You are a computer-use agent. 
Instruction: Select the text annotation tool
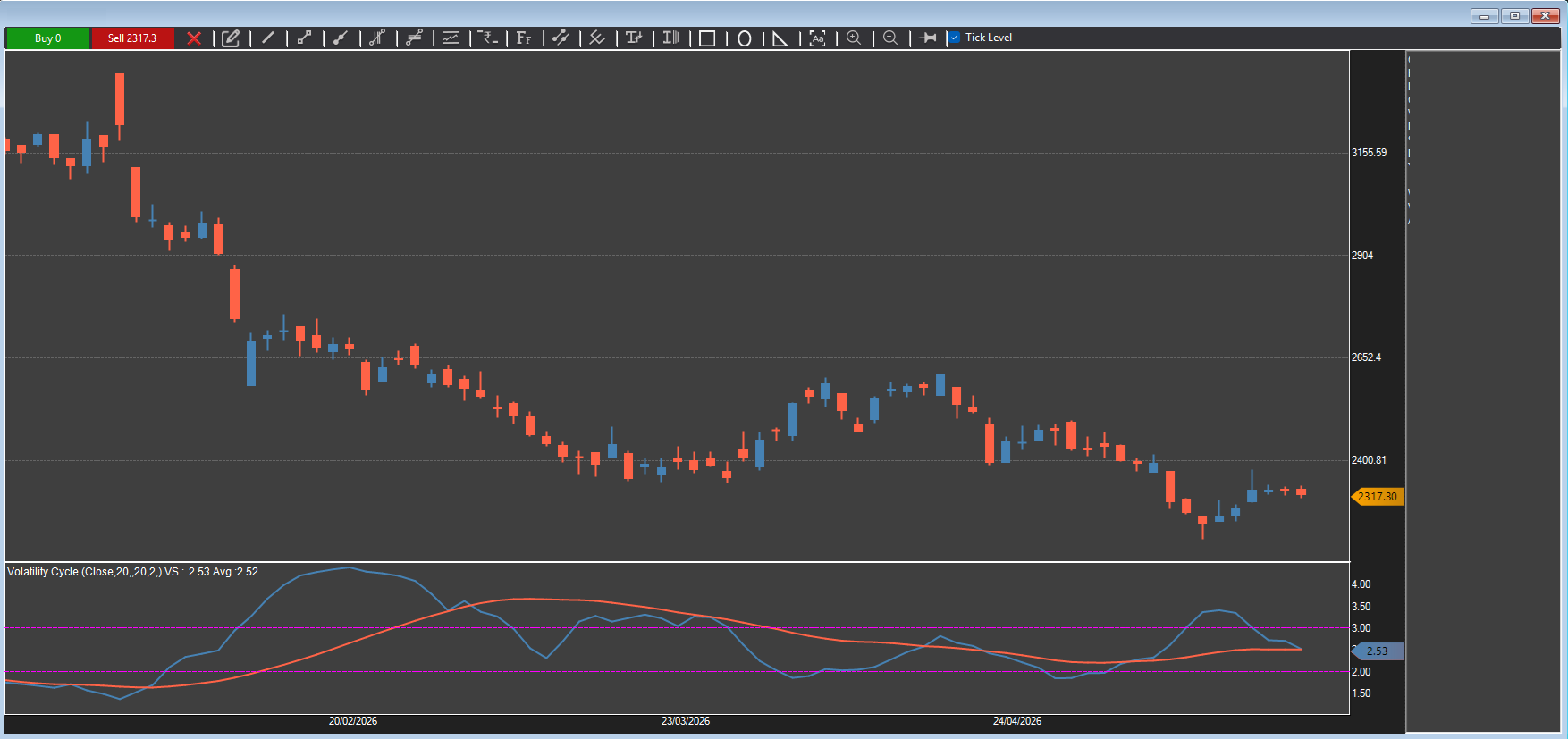coord(634,38)
